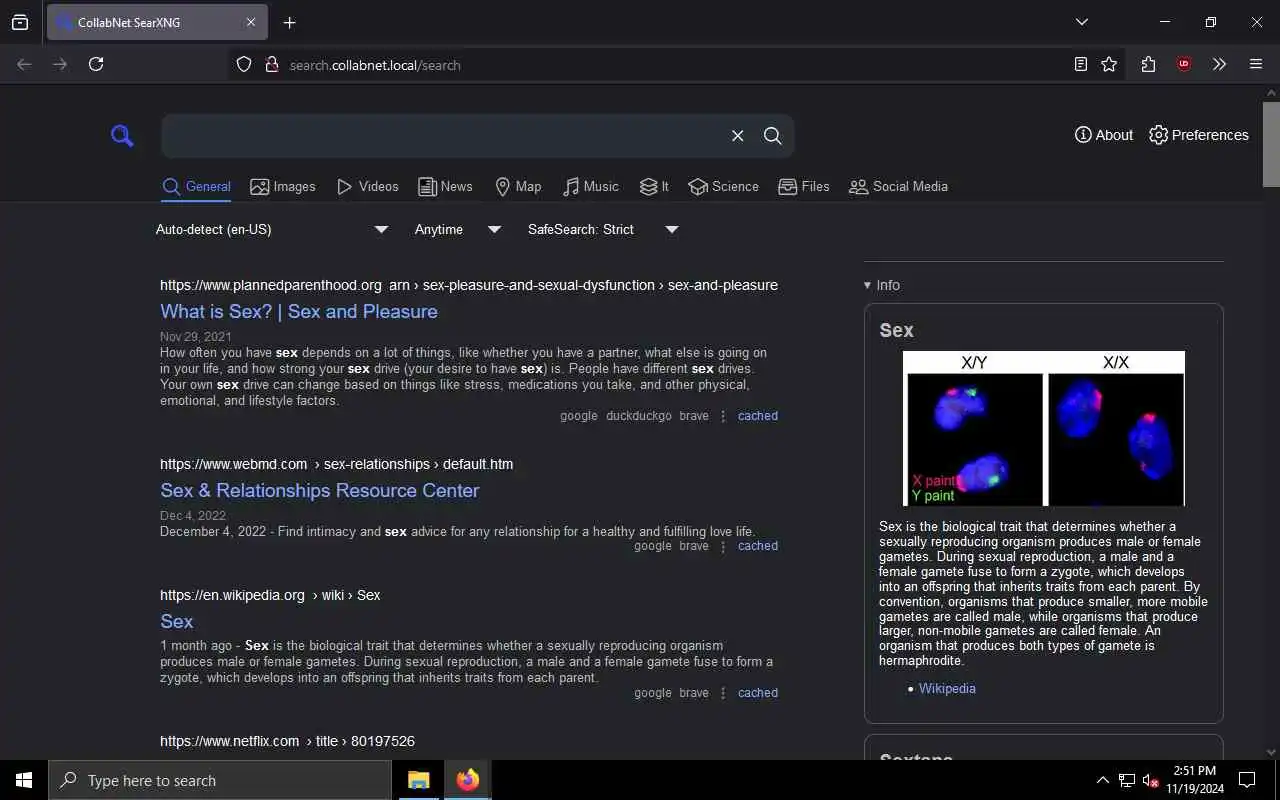Submit search with magnifier button
Screen dimensions: 1280x800
(x=772, y=136)
